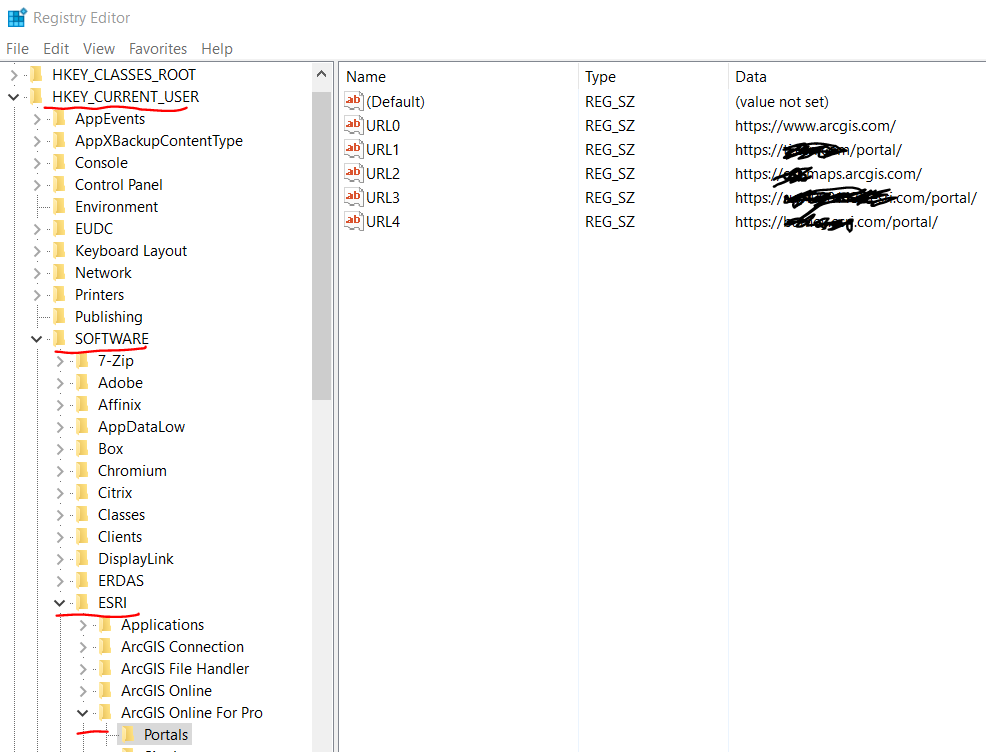This screenshot has height=752, width=986.
Task: Click the Box folder icon
Action: coord(82,449)
